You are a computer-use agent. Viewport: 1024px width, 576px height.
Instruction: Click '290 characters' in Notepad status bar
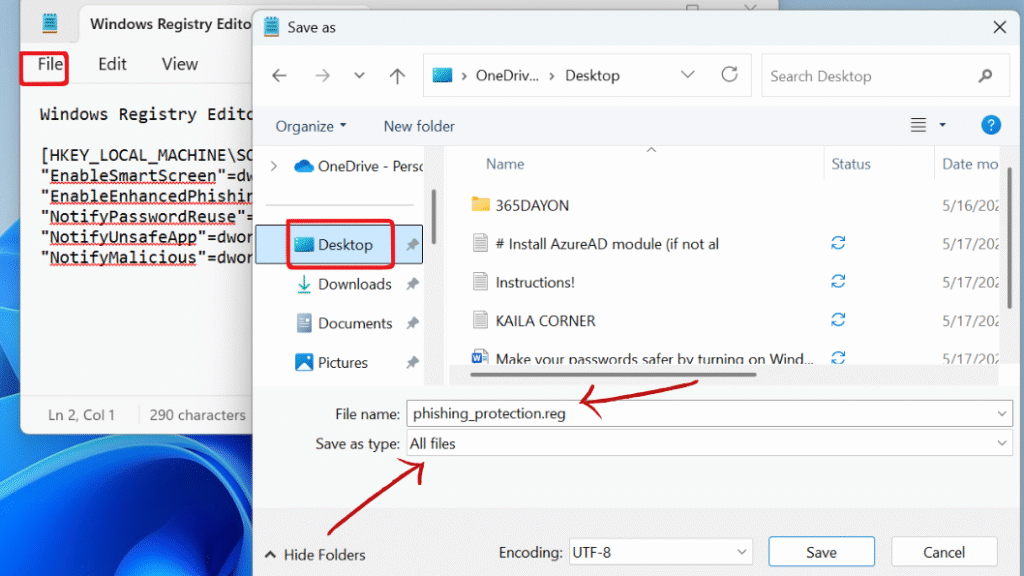197,415
